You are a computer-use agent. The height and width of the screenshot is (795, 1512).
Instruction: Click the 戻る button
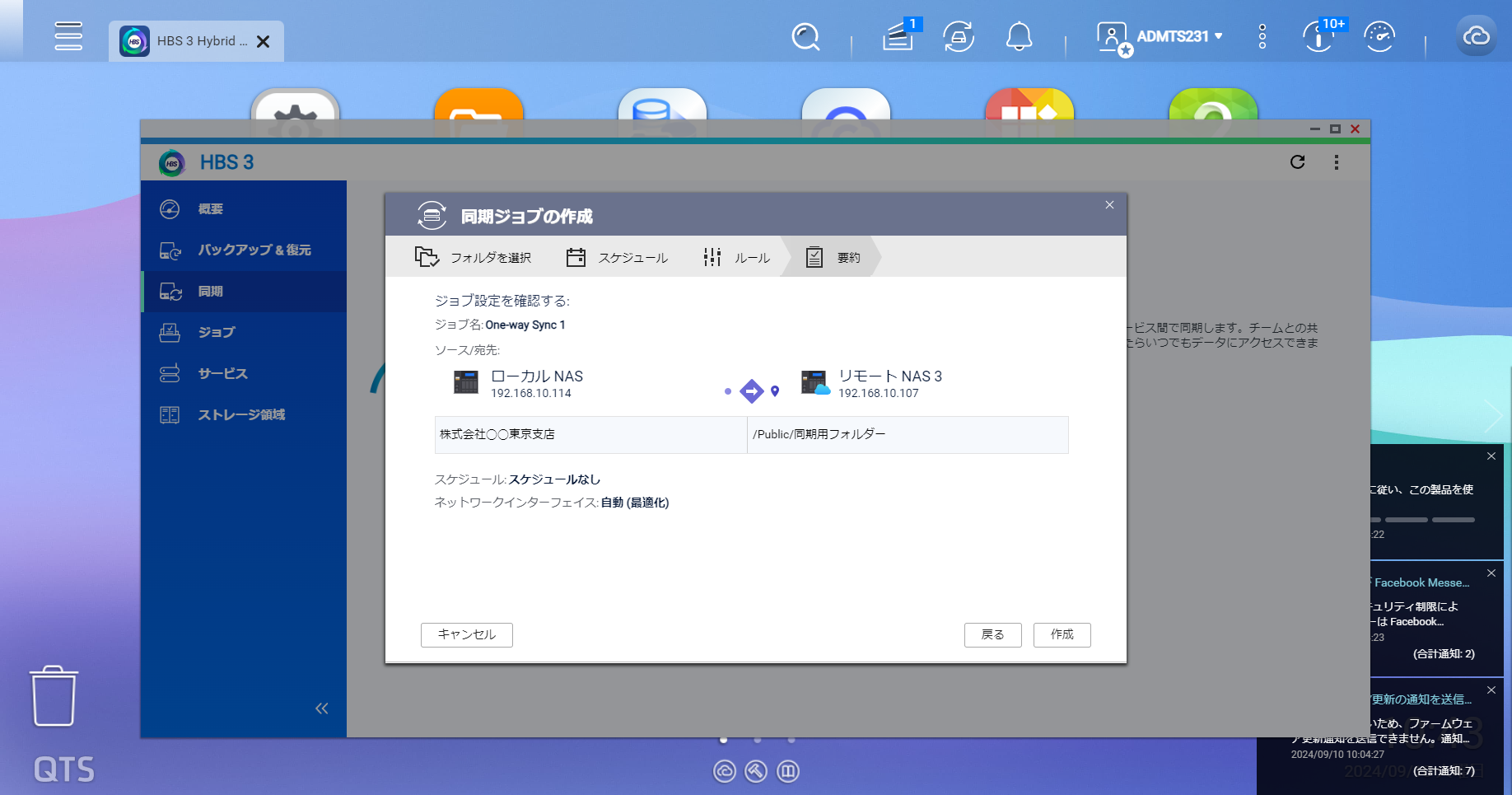coord(993,634)
